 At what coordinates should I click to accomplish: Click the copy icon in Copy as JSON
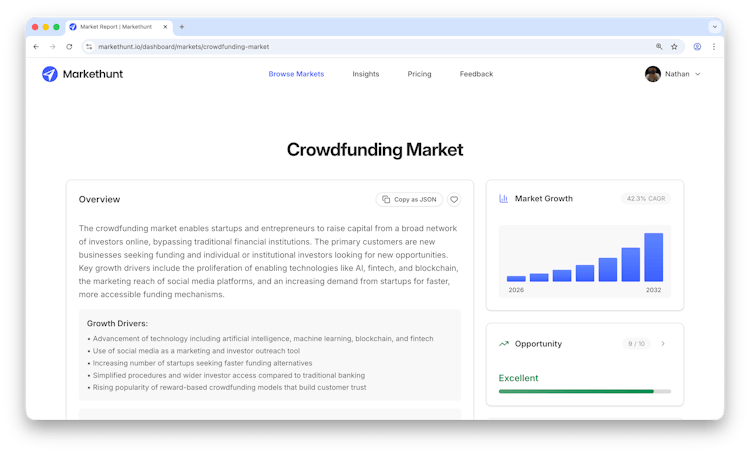click(386, 199)
